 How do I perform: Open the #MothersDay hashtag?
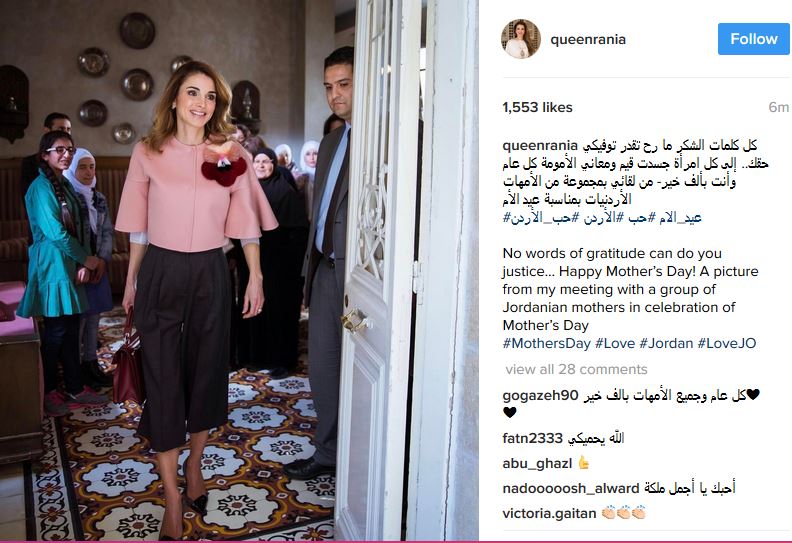[x=547, y=343]
